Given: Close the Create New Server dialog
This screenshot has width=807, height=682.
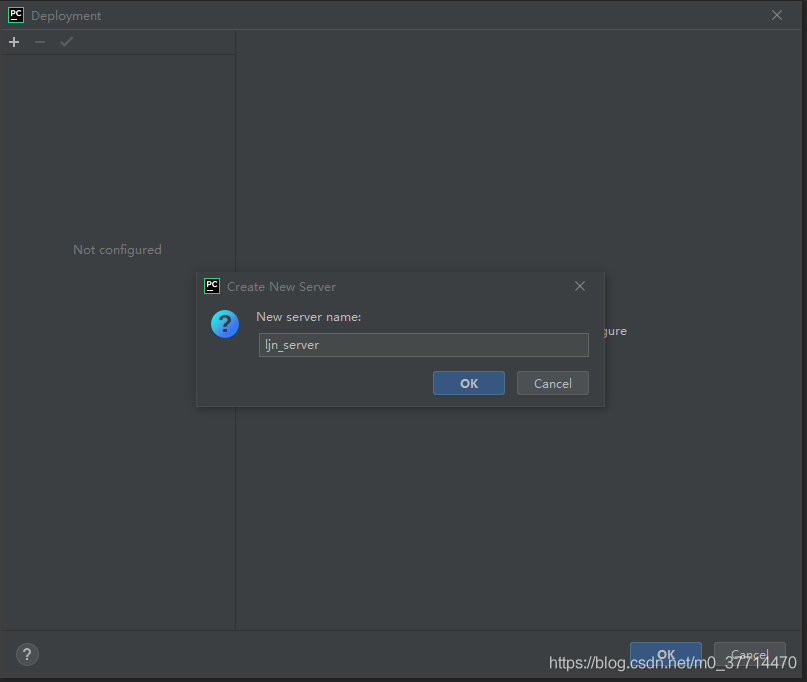Looking at the screenshot, I should tap(580, 286).
